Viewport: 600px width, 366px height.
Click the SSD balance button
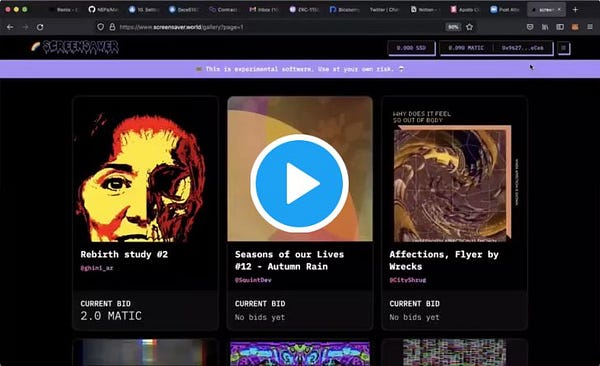411,48
